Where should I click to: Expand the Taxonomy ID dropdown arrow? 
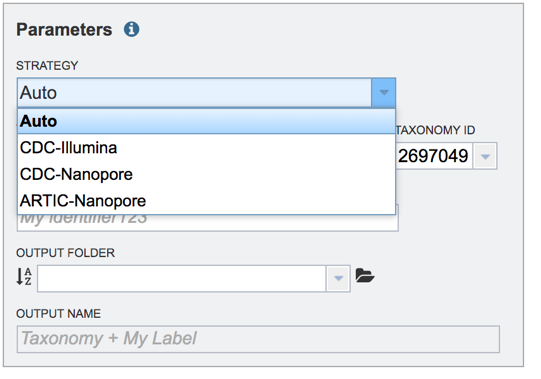(x=485, y=156)
